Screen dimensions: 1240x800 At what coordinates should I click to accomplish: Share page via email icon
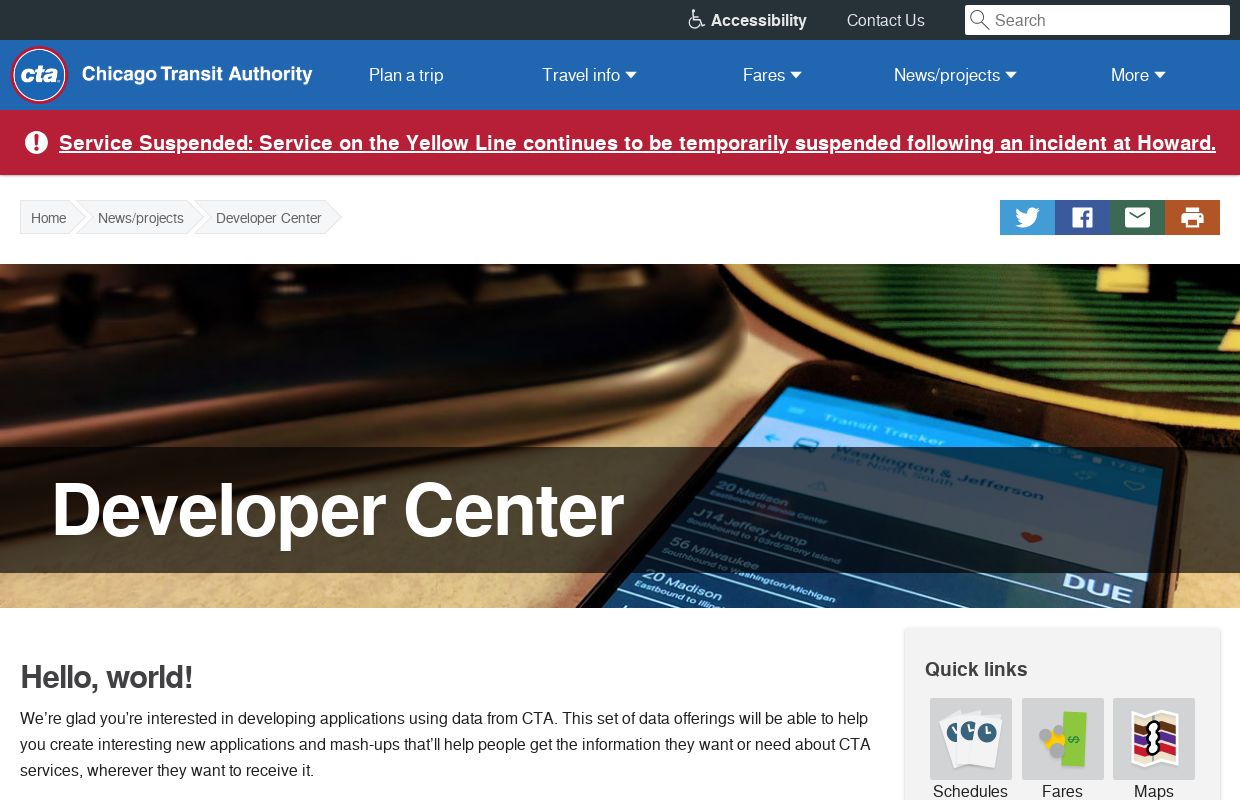[1137, 217]
